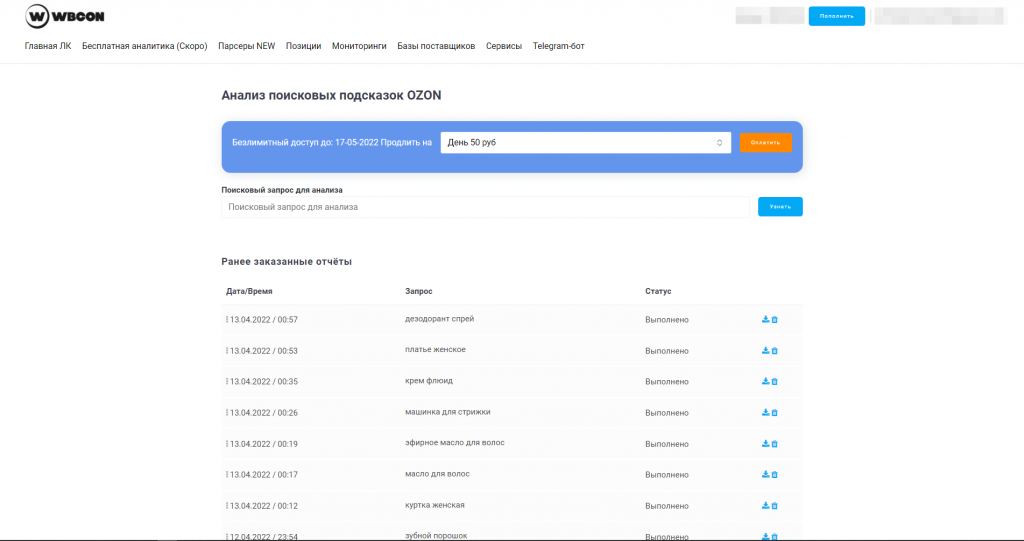
Task: Delete the платье женское report
Action: [x=775, y=351]
